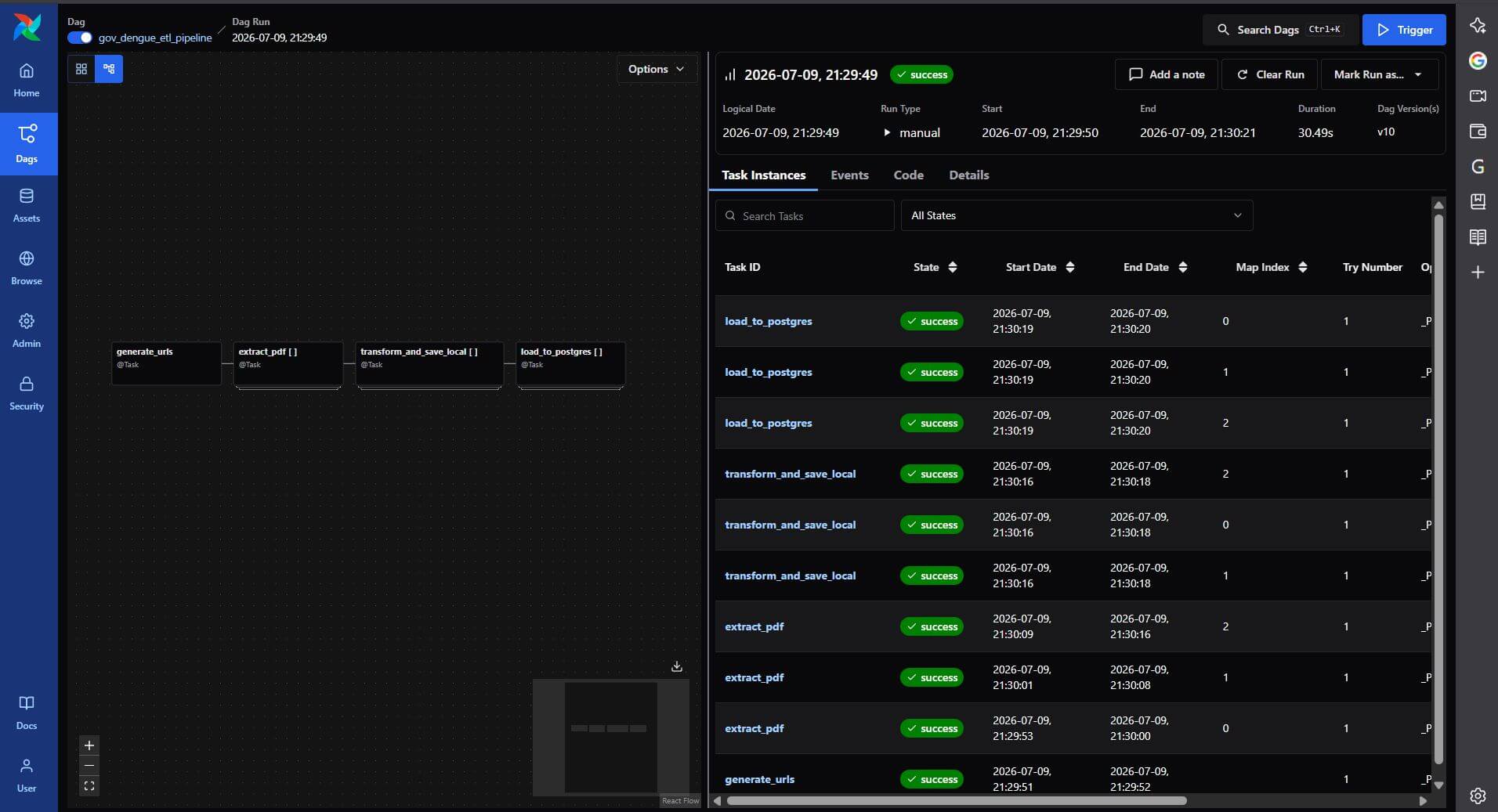
Task: Toggle the gov_dengue_etl_pipeline DAG pause switch
Action: pyautogui.click(x=80, y=38)
